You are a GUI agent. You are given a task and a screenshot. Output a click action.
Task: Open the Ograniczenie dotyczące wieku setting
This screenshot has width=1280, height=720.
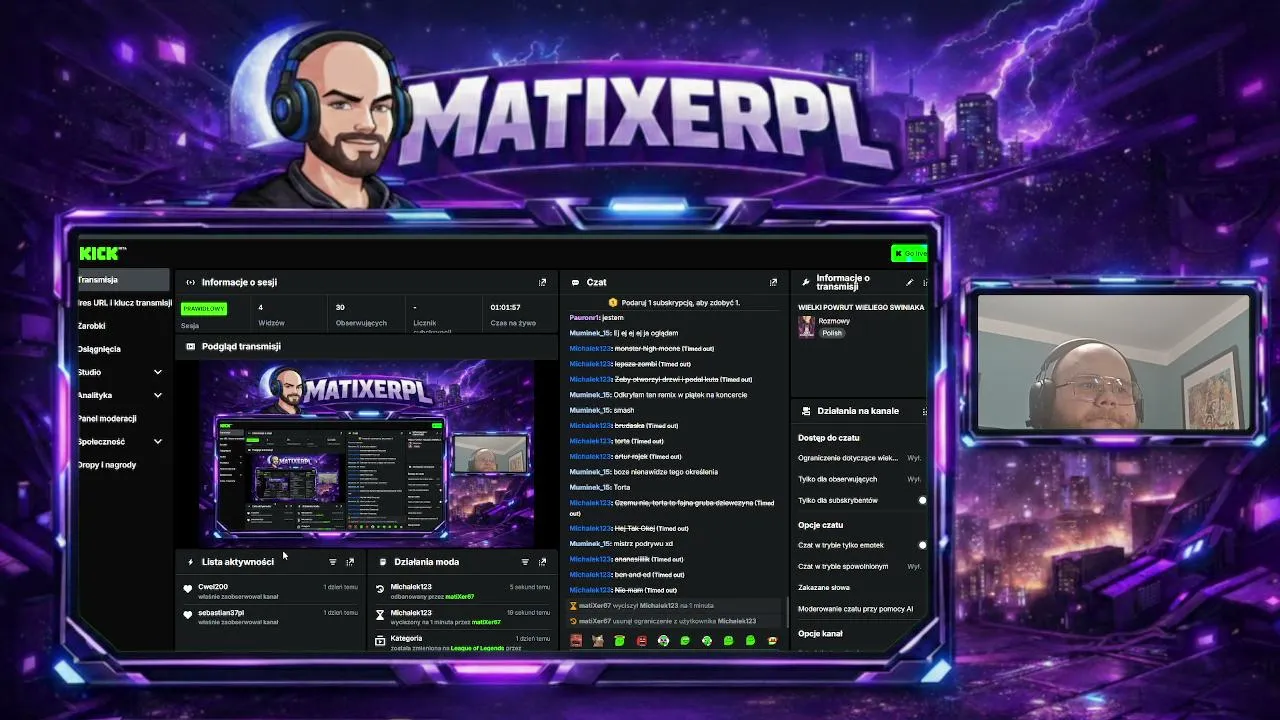point(860,458)
